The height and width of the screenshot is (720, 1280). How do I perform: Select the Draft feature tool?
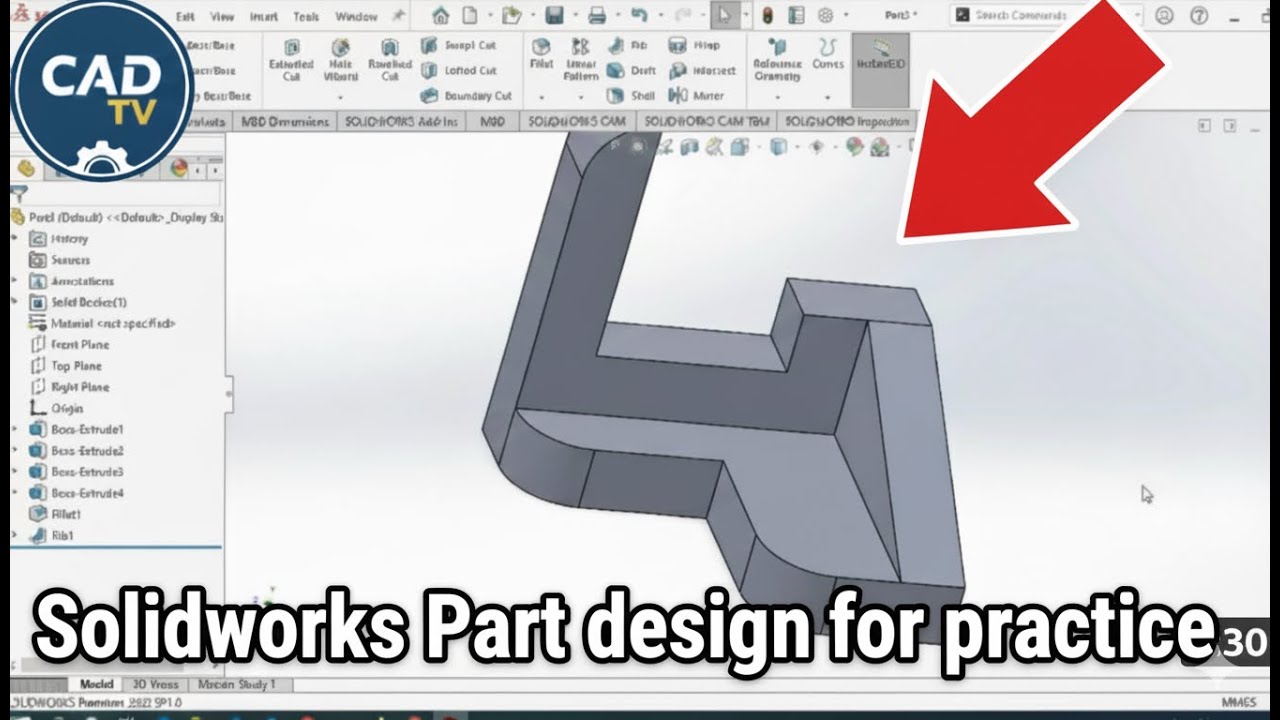click(x=632, y=70)
